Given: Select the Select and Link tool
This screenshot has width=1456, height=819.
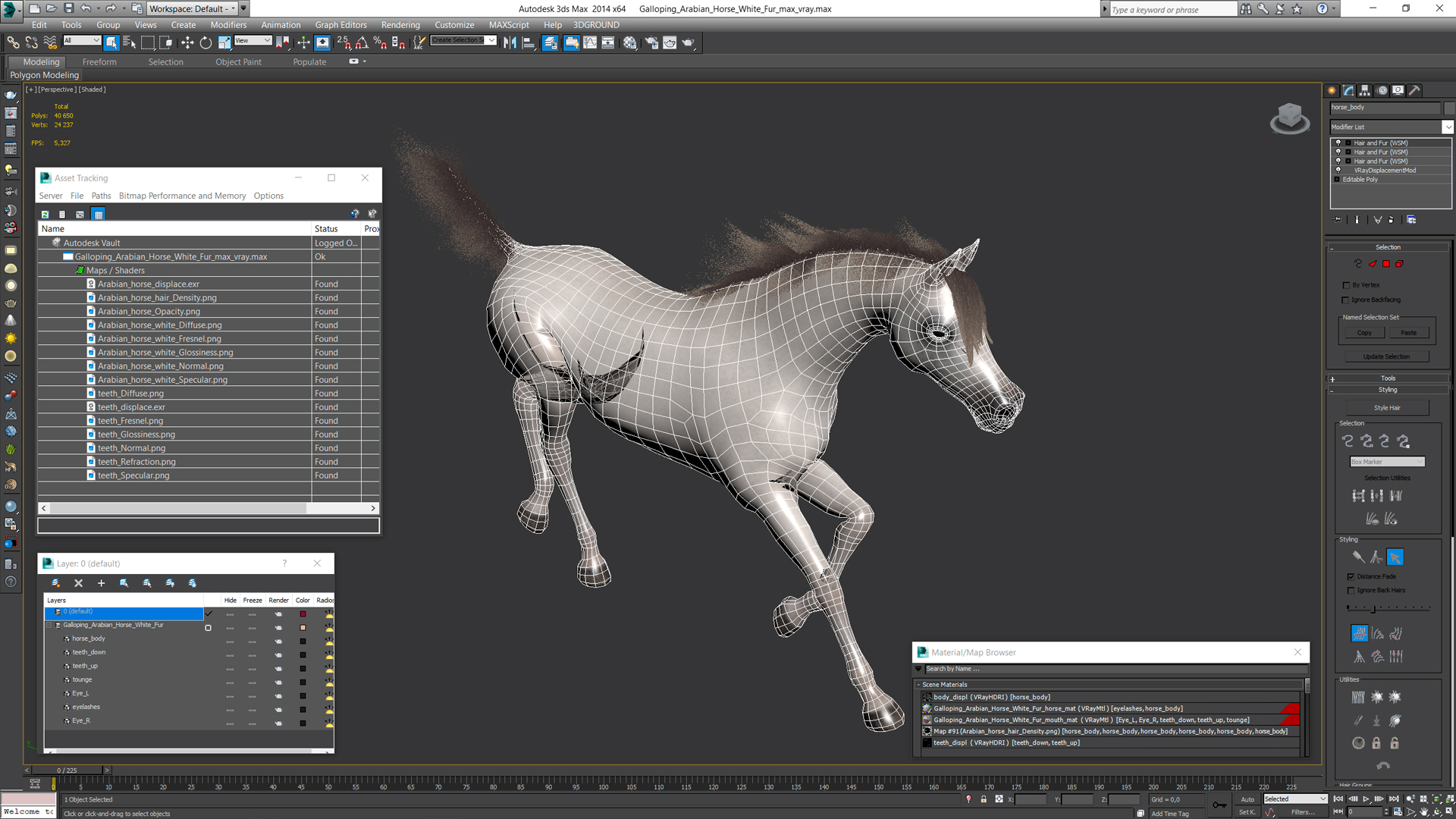Looking at the screenshot, I should click(x=13, y=42).
